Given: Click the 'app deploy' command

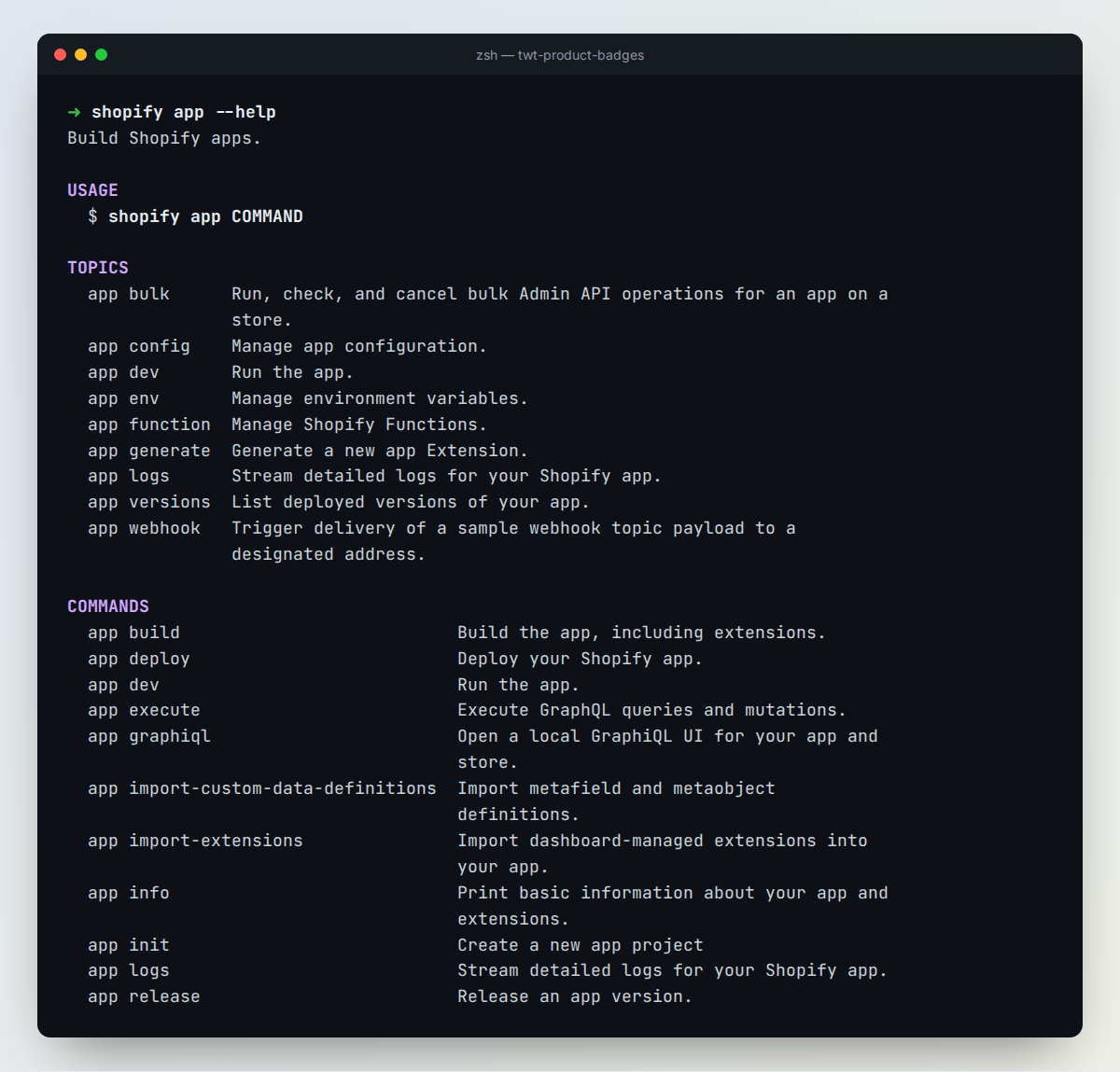Looking at the screenshot, I should pos(139,659).
